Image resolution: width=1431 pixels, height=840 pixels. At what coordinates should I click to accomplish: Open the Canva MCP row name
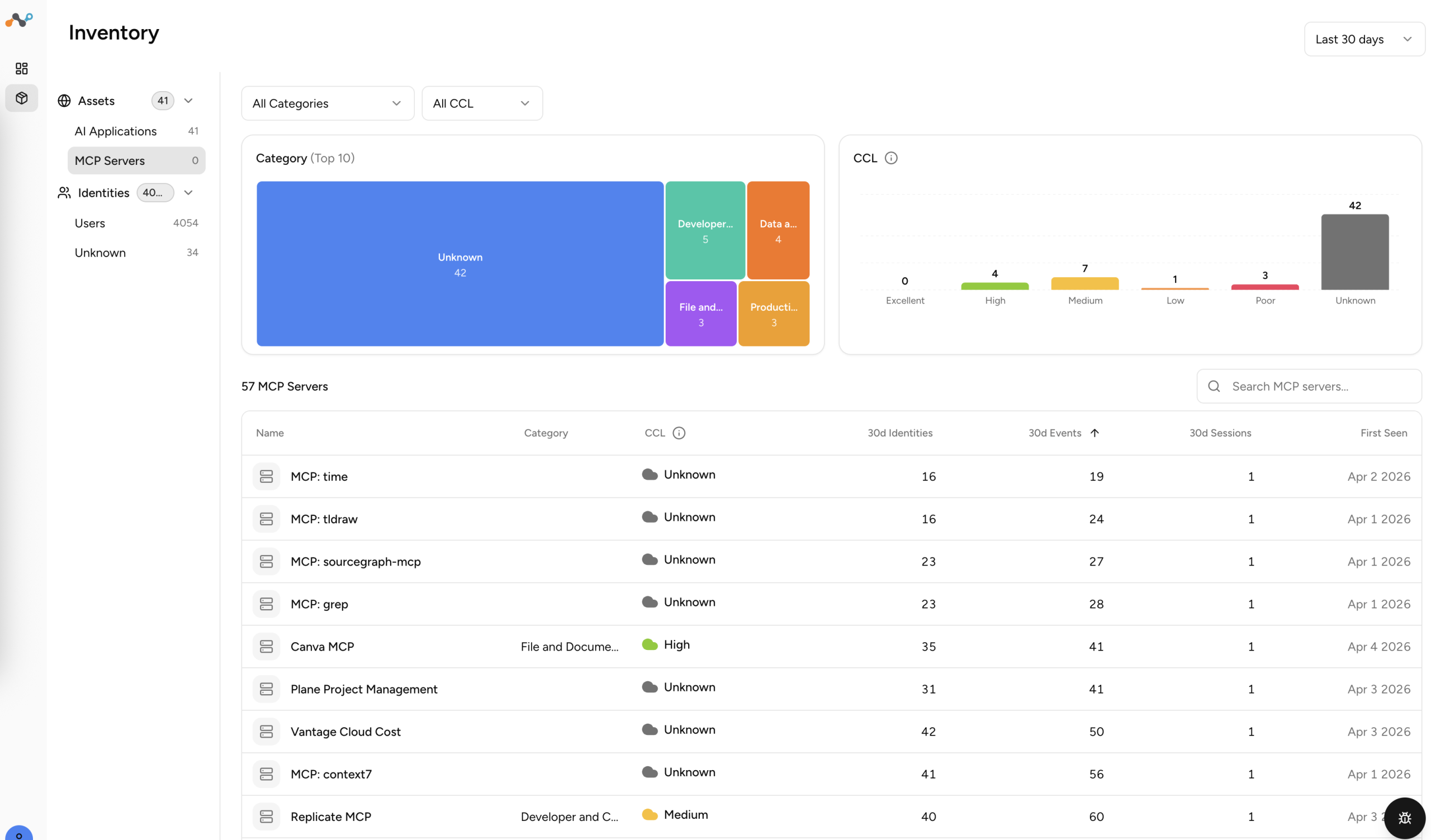coord(322,647)
